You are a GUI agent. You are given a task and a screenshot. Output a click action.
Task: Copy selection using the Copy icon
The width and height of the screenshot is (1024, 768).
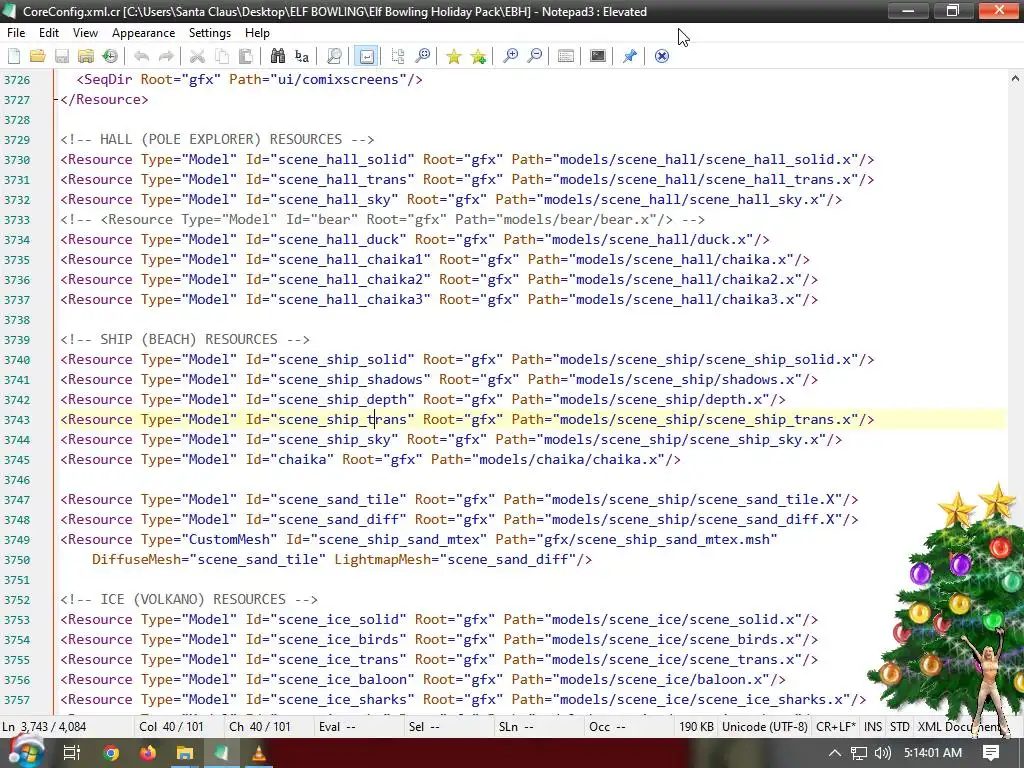[x=222, y=56]
